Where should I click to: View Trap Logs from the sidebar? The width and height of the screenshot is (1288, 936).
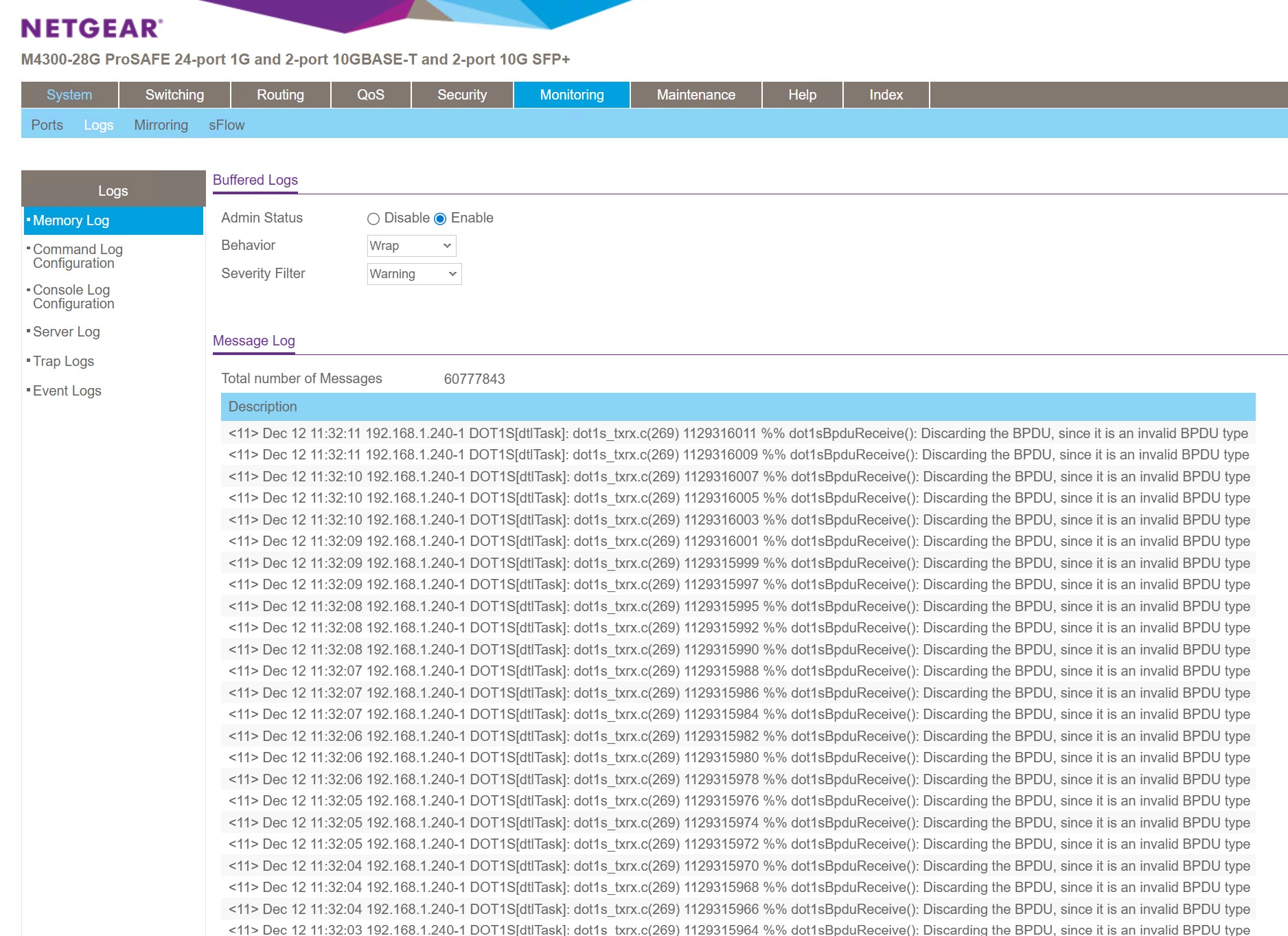pos(64,361)
